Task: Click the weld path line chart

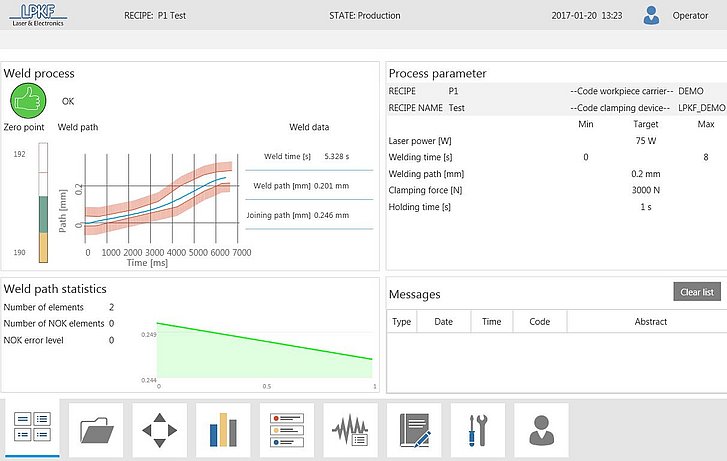Action: click(x=160, y=198)
